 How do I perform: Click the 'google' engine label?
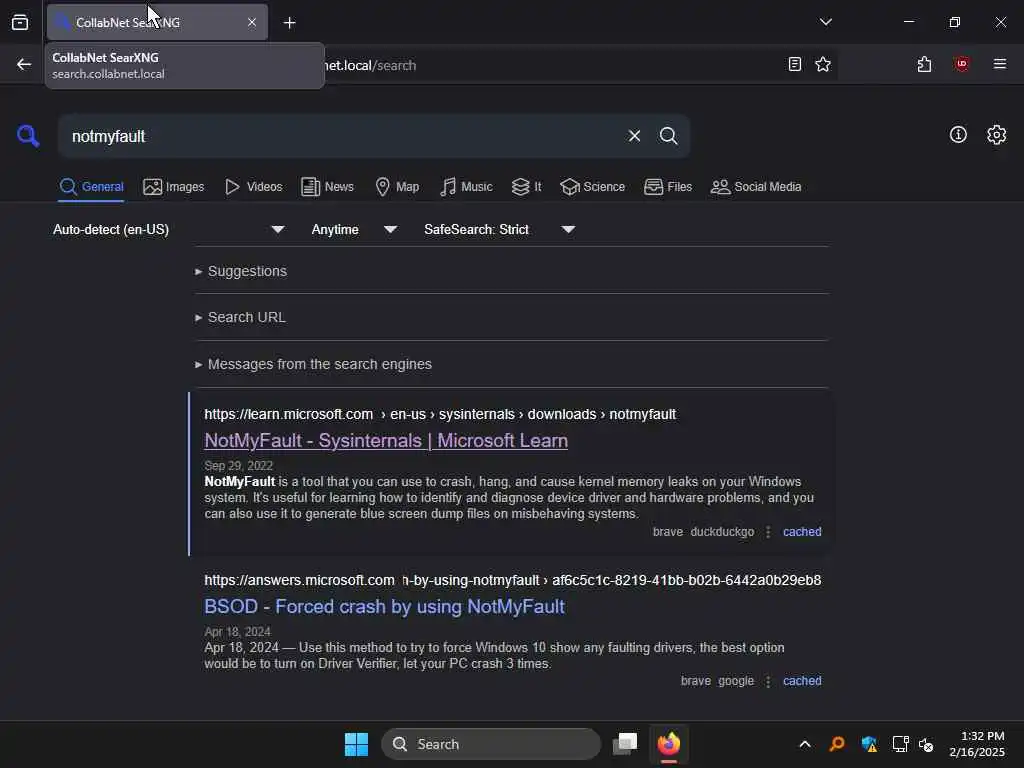pos(736,680)
